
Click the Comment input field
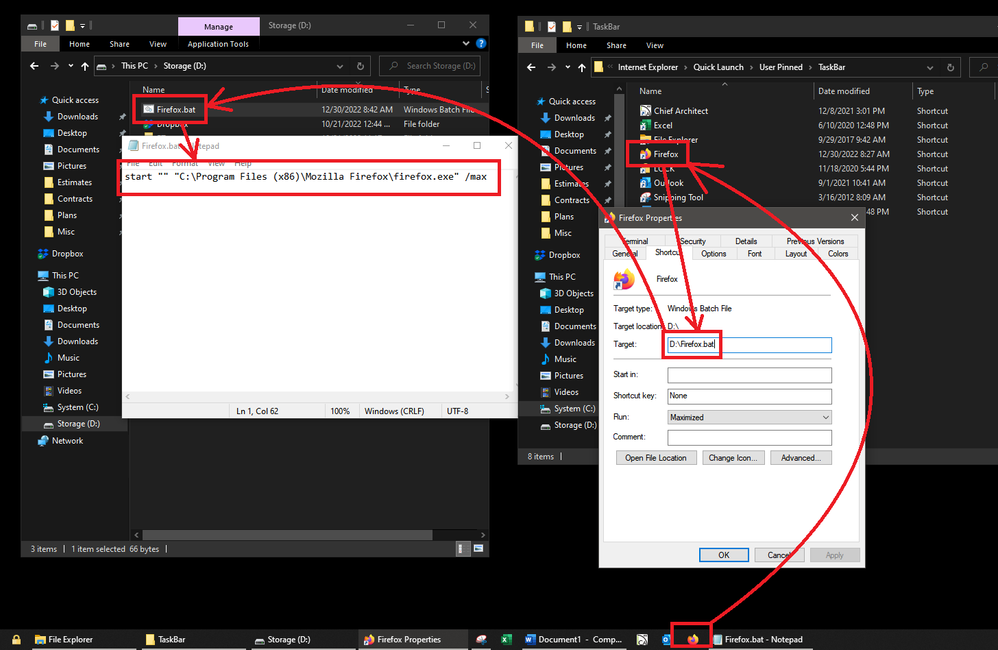[749, 437]
